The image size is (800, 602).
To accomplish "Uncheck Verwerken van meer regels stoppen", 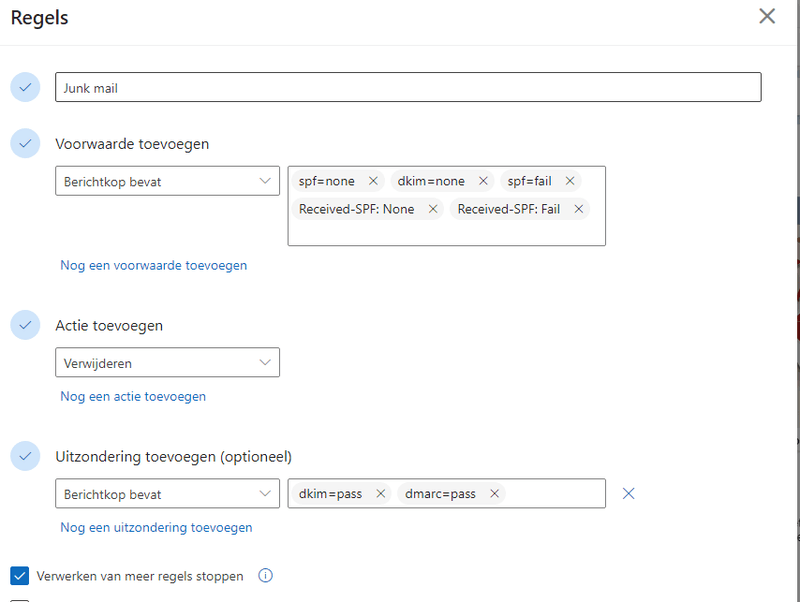I will tap(20, 576).
